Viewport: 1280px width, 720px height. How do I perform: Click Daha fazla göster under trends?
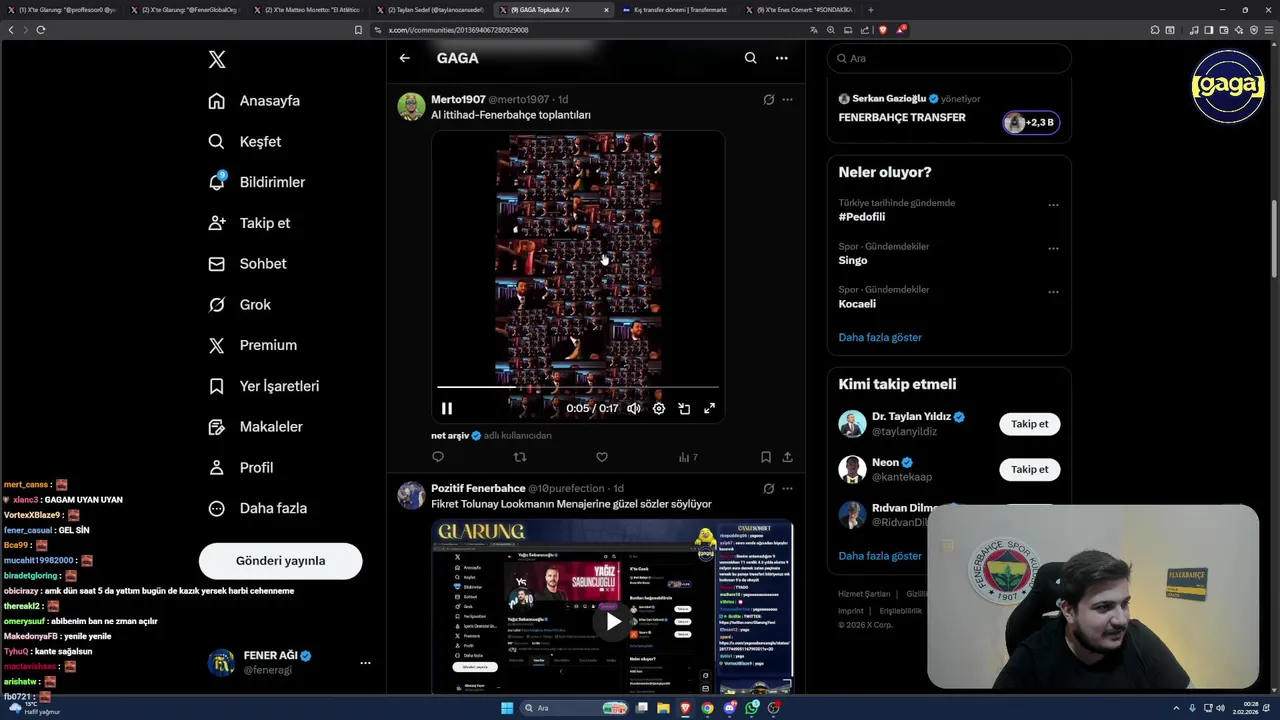(880, 338)
